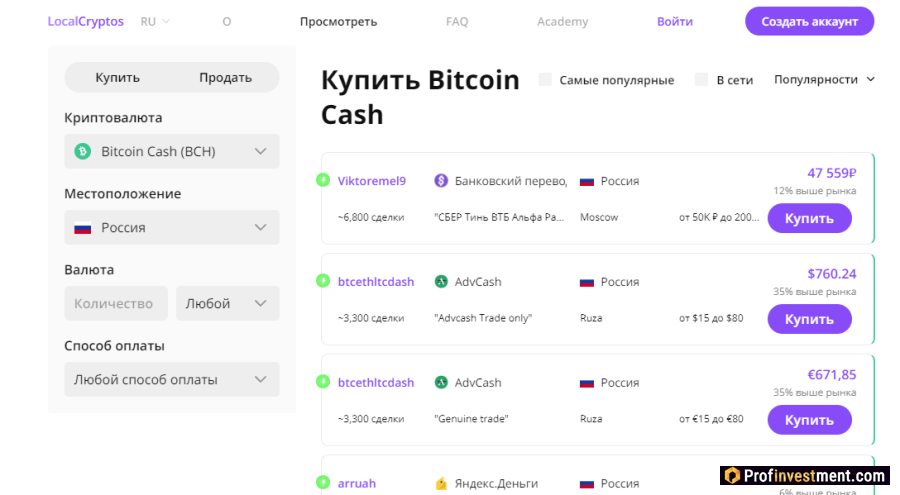This screenshot has height=495, width=900.
Task: Click the Войти login link
Action: (x=675, y=22)
